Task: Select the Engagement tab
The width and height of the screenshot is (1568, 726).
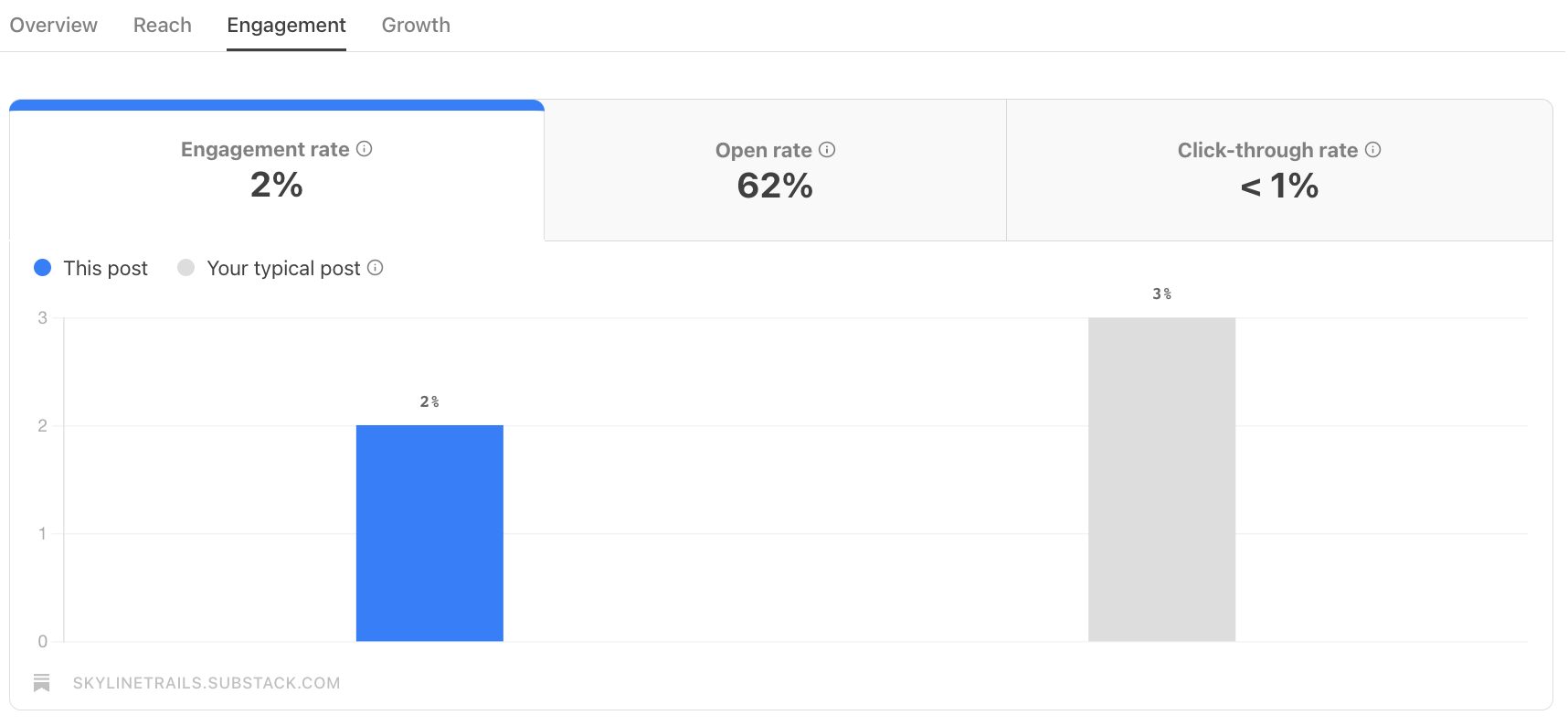Action: (286, 26)
